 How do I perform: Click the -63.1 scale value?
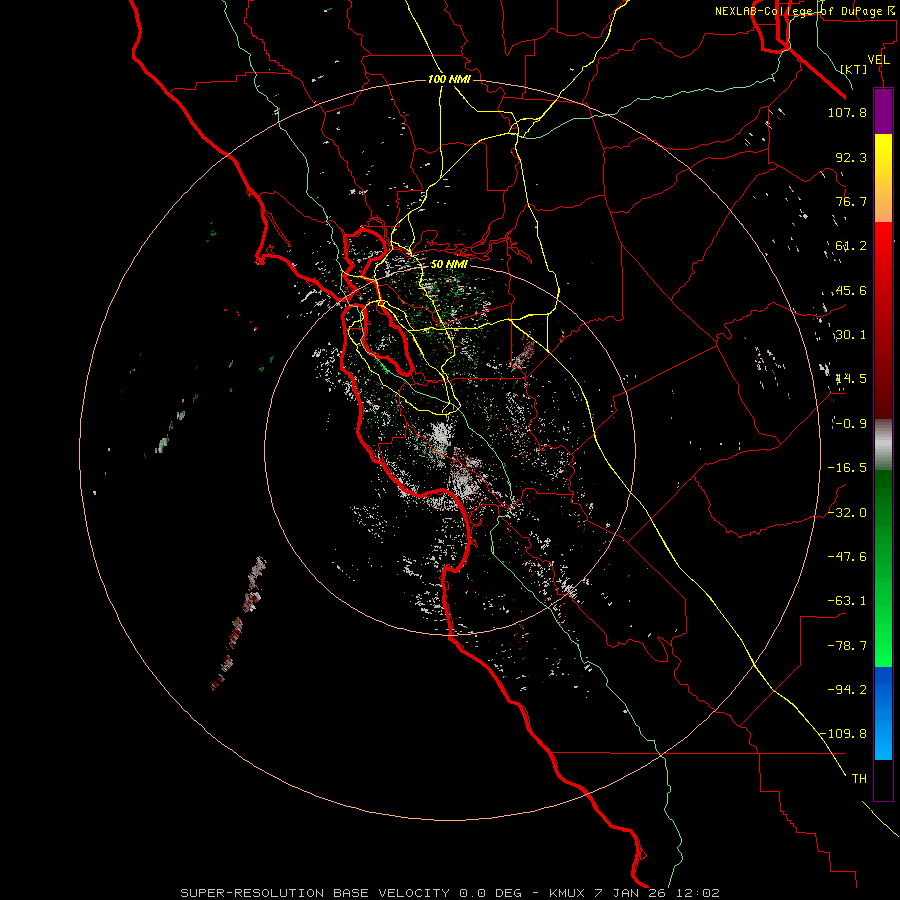pos(847,601)
